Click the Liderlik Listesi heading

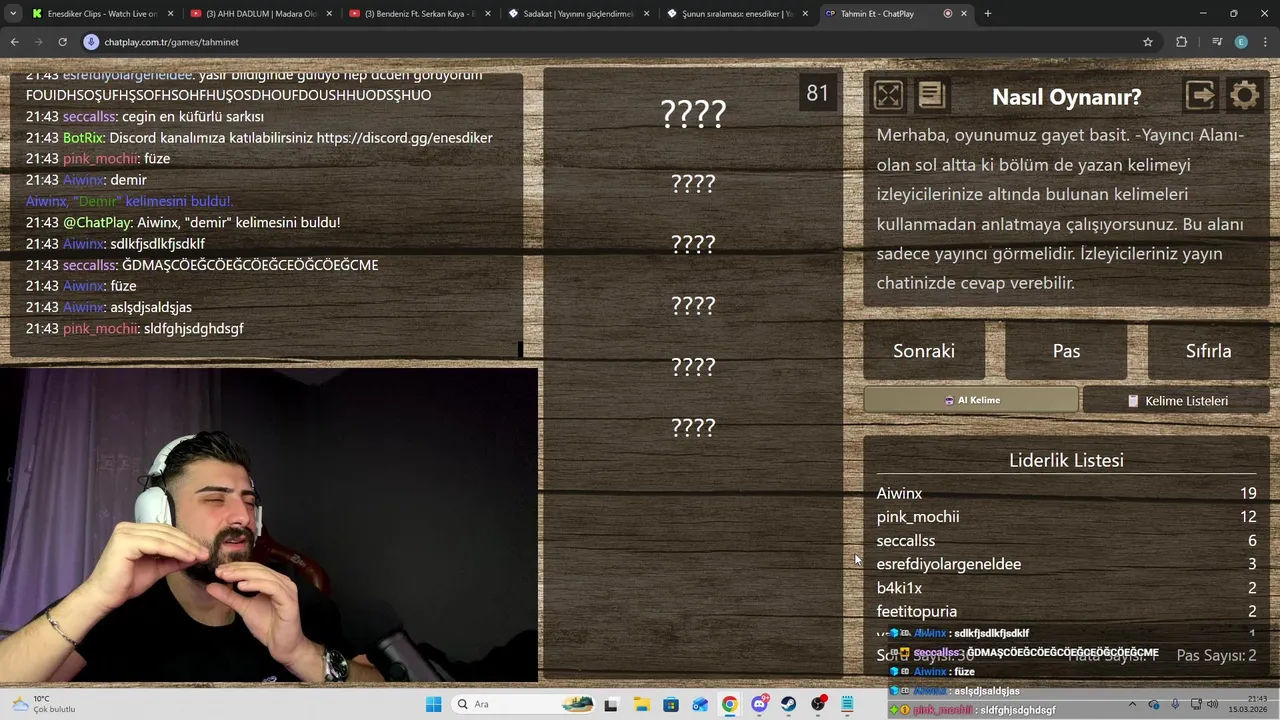click(1066, 460)
